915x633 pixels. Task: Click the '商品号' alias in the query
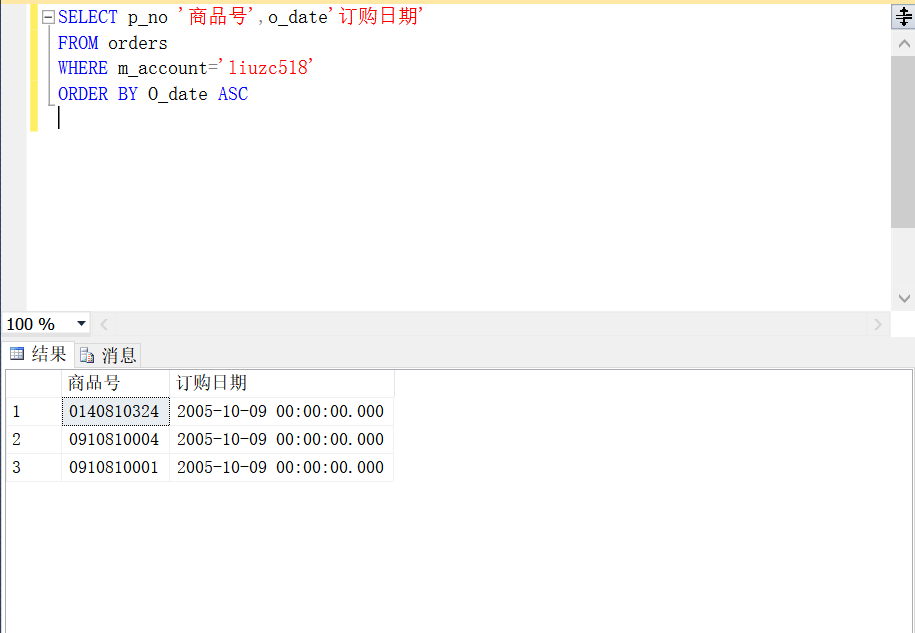coord(217,18)
